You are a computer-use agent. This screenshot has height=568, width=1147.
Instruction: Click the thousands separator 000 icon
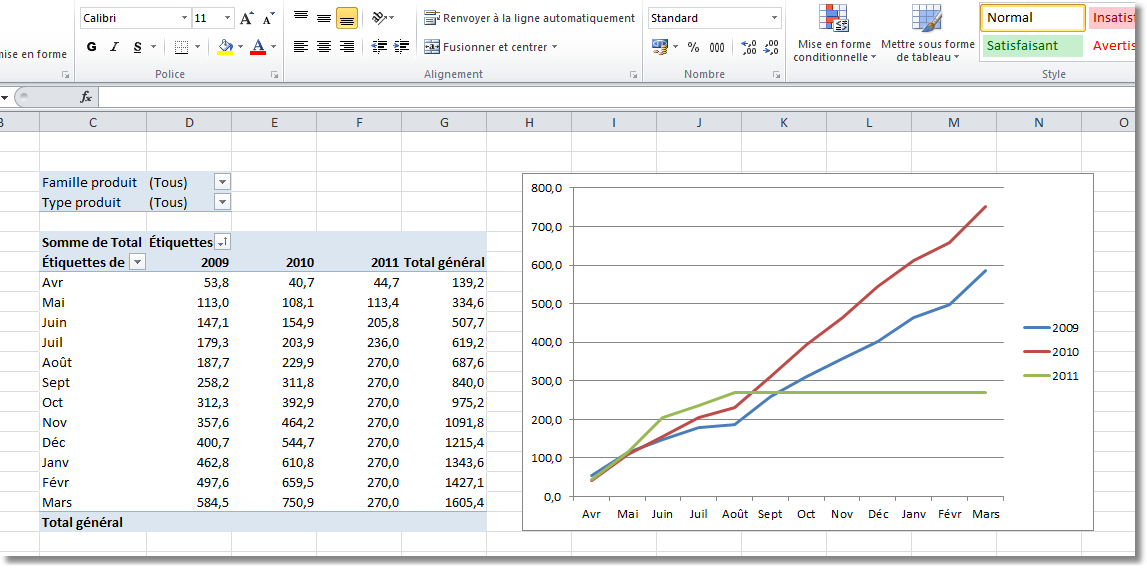(717, 47)
